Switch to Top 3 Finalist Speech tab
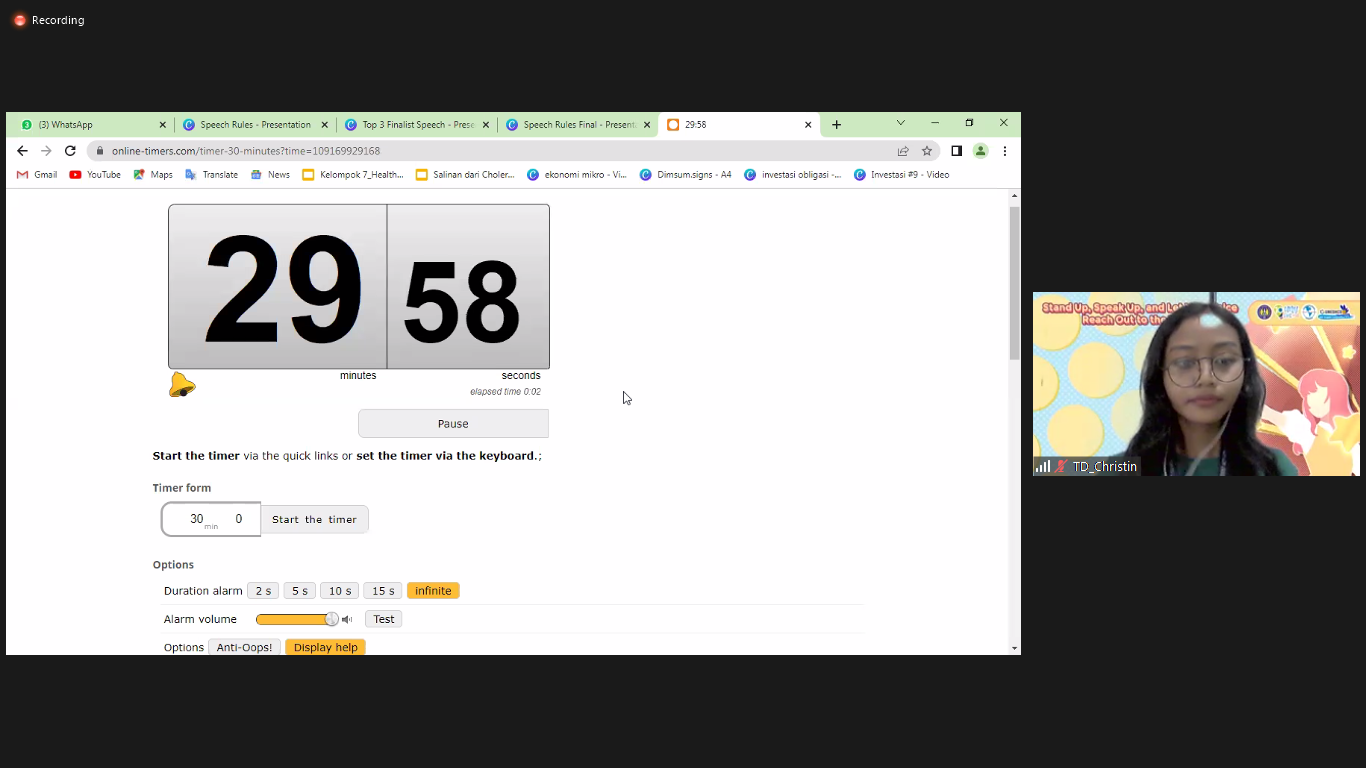Viewport: 1366px width, 768px height. pyautogui.click(x=416, y=125)
